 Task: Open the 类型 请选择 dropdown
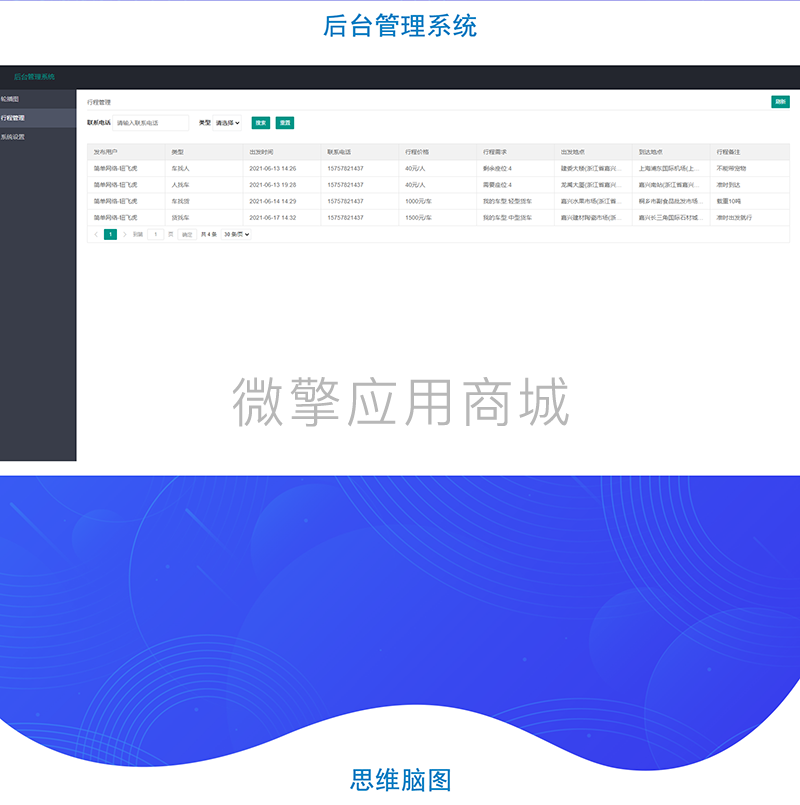pyautogui.click(x=227, y=123)
